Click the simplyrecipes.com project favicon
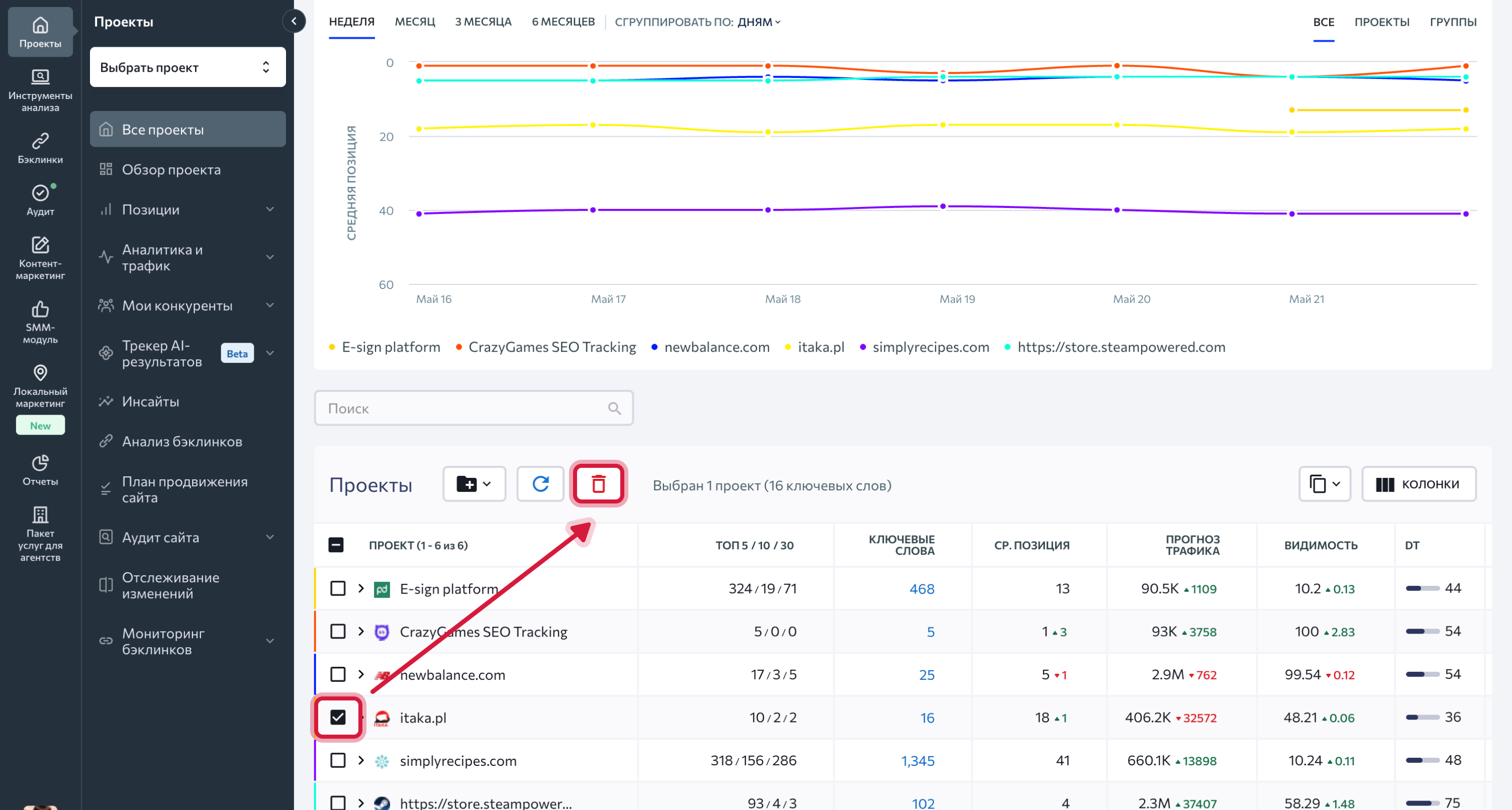Screen dimensions: 1512x810 click(x=382, y=761)
